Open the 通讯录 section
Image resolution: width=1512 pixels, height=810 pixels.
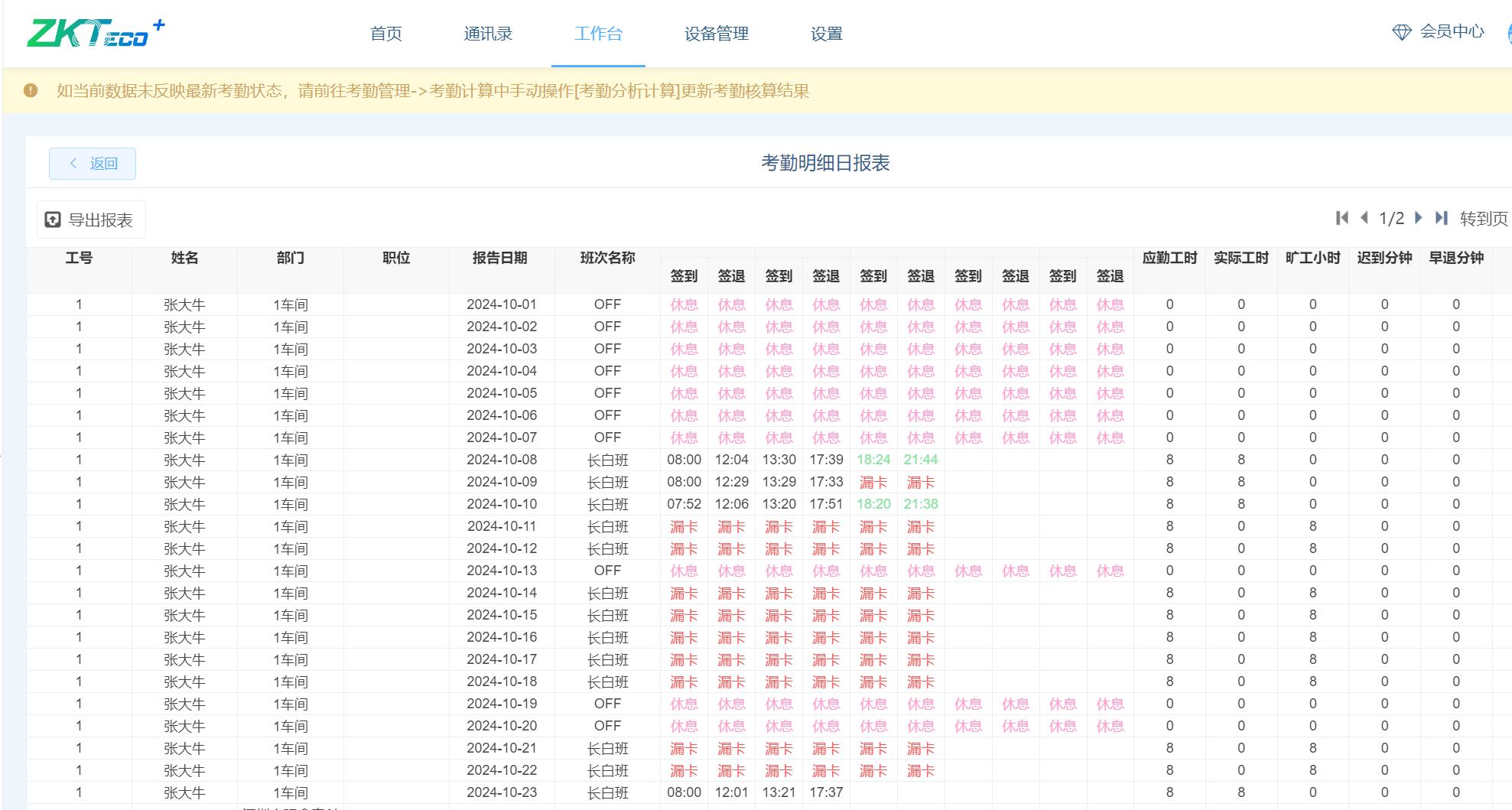point(488,34)
